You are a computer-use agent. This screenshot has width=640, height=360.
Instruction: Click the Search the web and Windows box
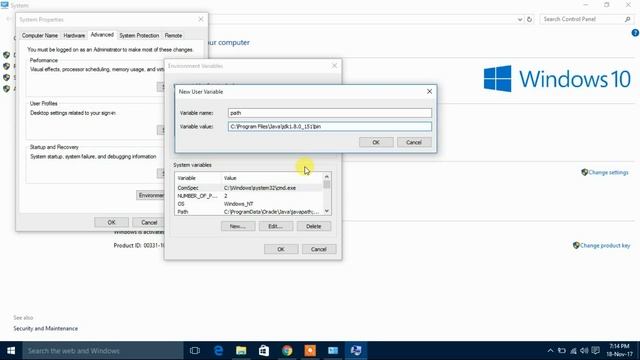[x=103, y=351]
